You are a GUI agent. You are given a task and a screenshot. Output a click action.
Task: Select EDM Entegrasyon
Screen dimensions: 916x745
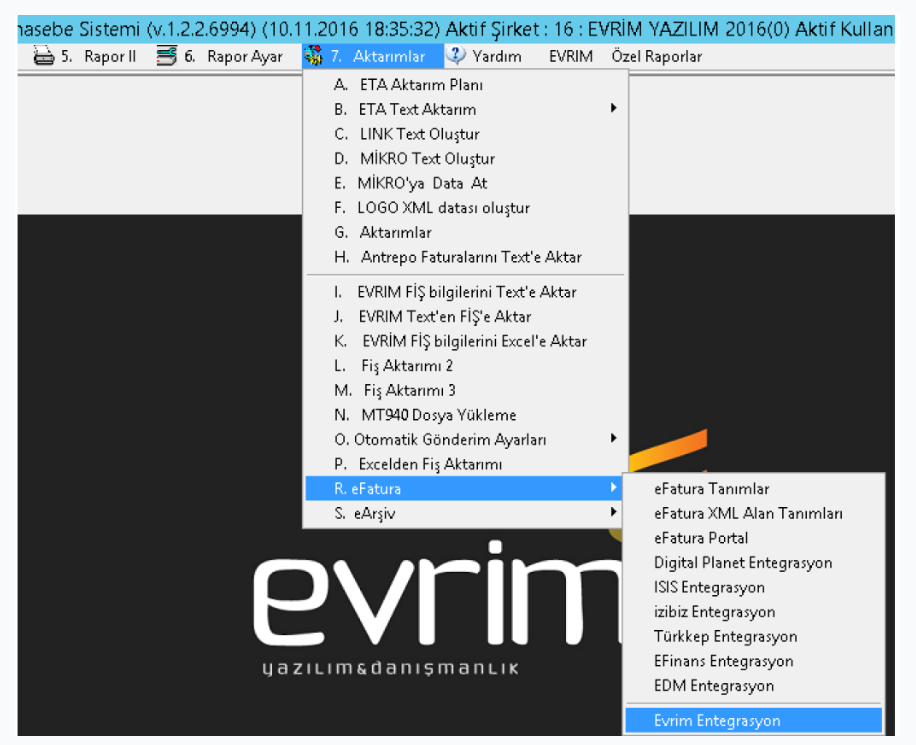[754, 684]
